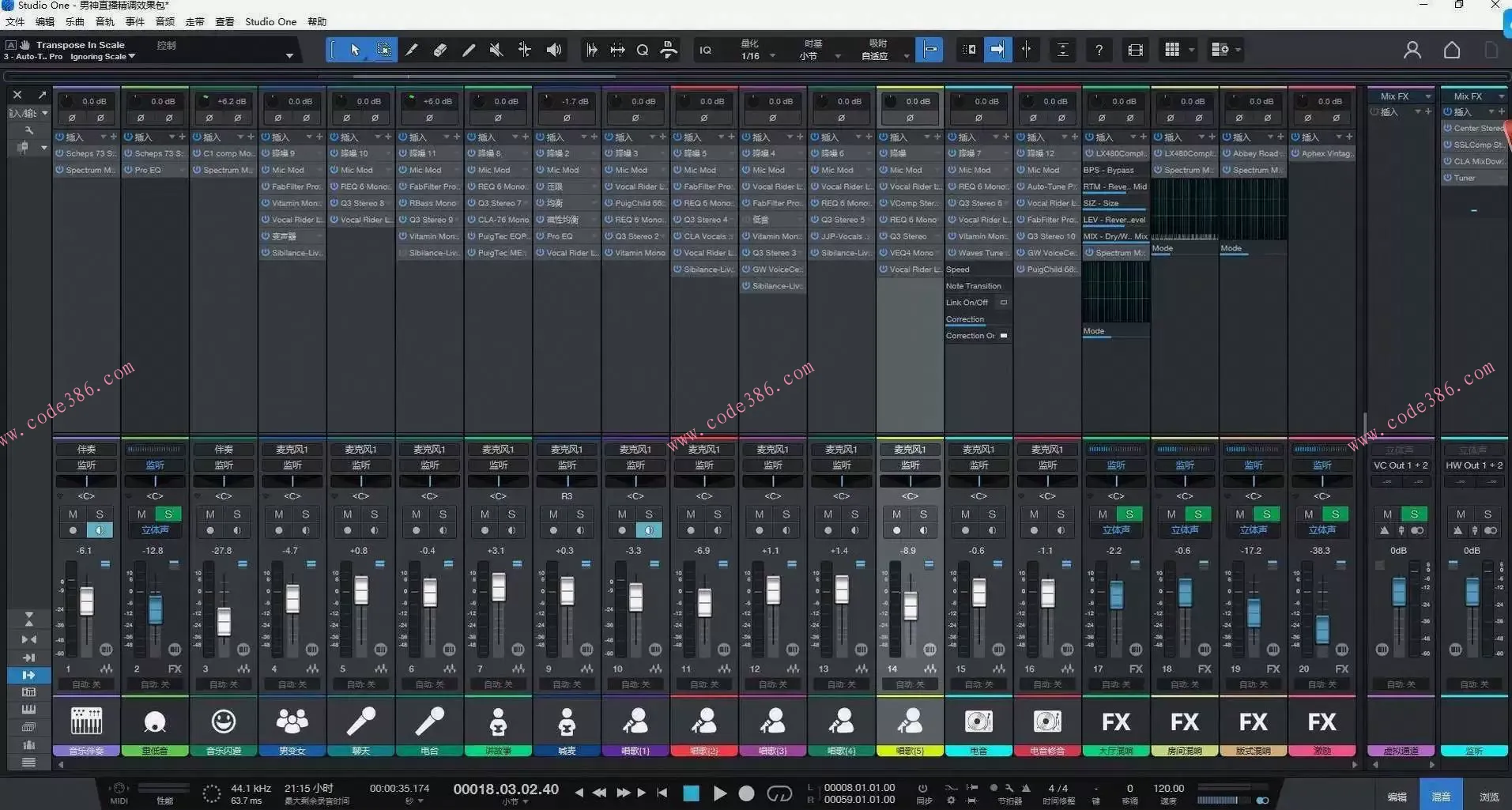Select the Eraser tool
The image size is (1512, 810).
[440, 50]
